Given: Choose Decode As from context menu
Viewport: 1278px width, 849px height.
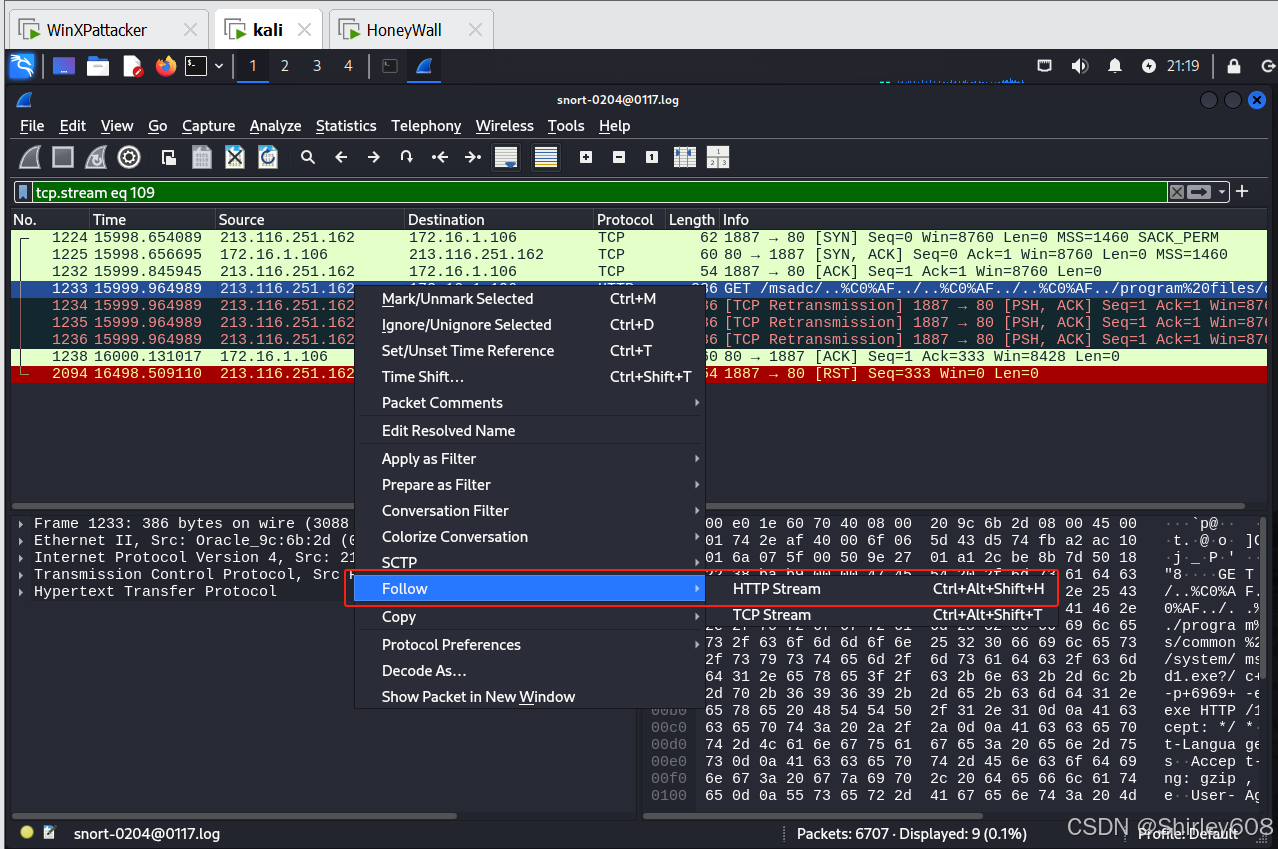Looking at the screenshot, I should click(530, 671).
